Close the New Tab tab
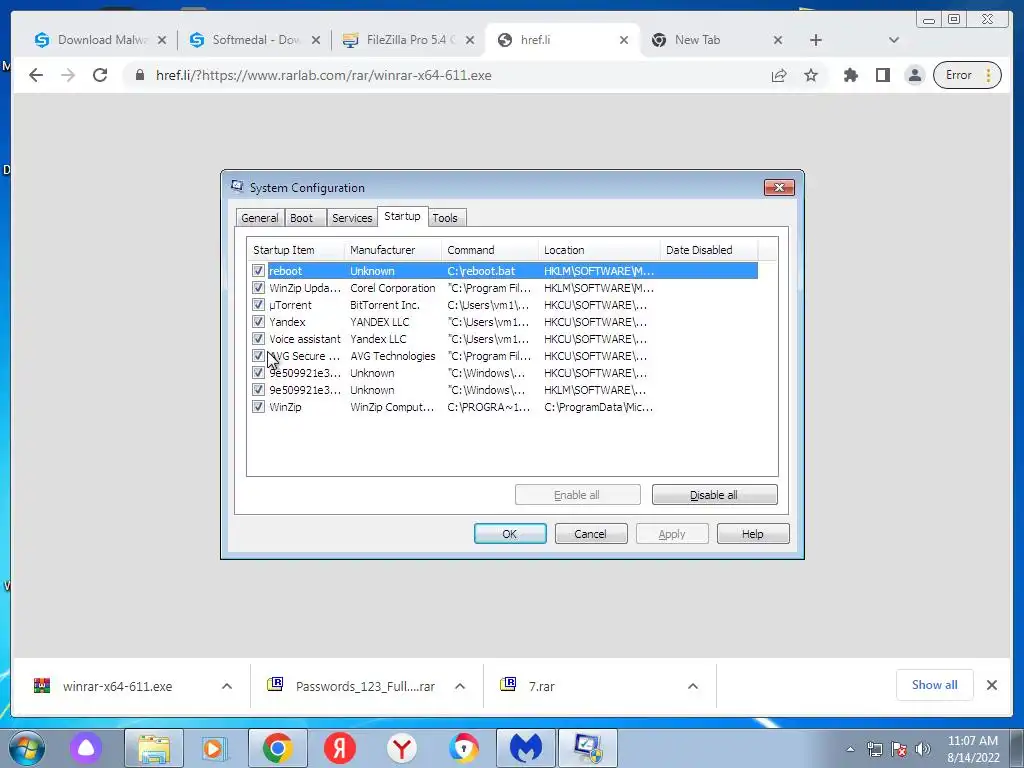Image resolution: width=1024 pixels, height=768 pixels. (x=777, y=40)
